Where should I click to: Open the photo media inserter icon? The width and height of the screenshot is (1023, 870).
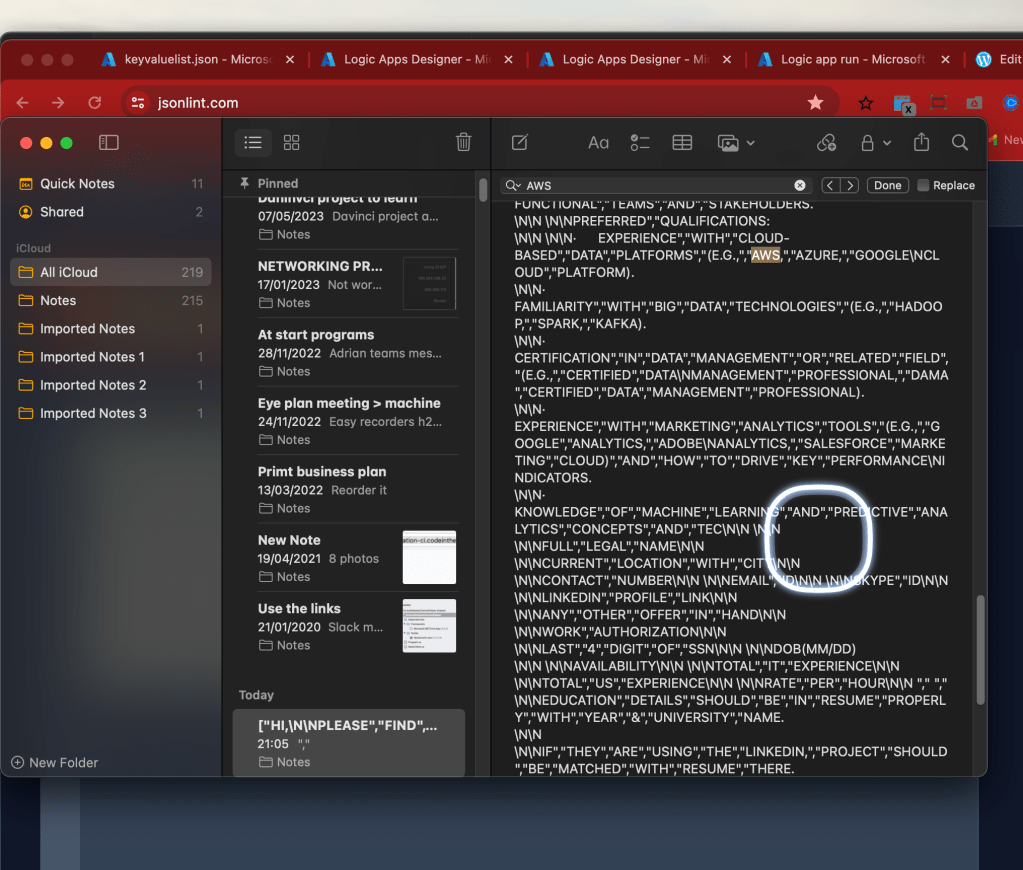[x=728, y=142]
